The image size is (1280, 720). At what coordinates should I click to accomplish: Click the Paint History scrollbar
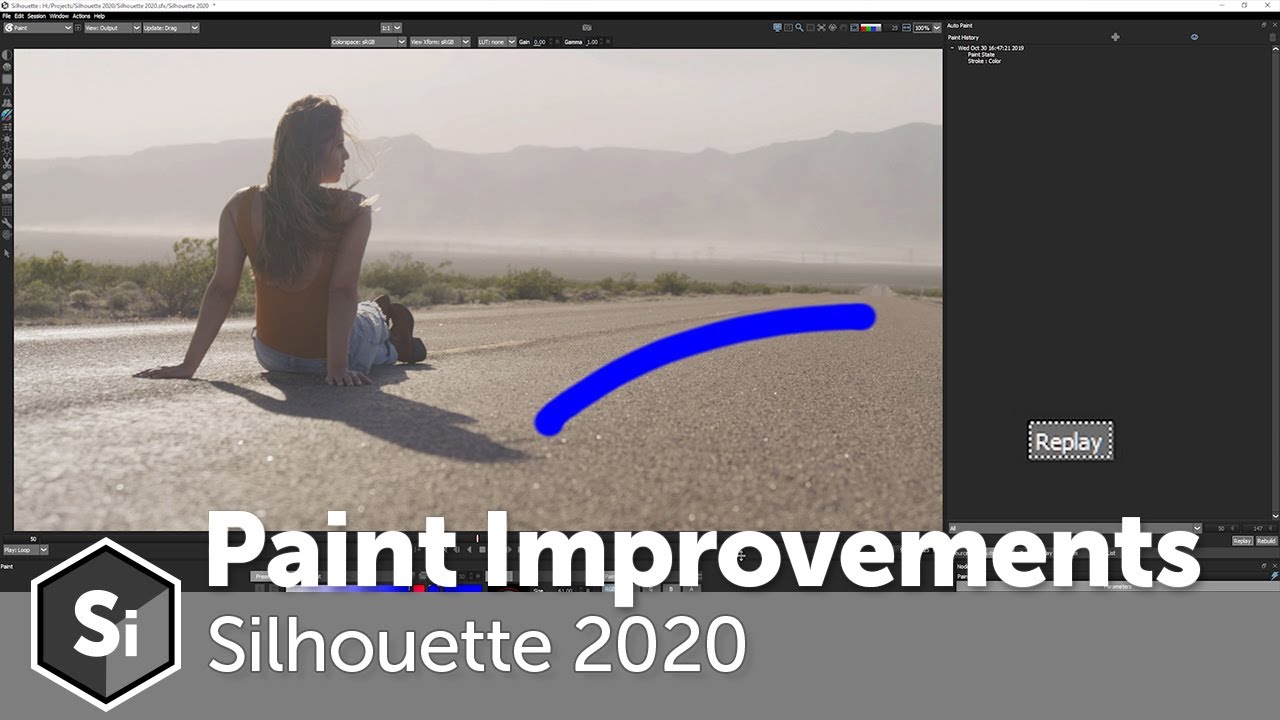pyautogui.click(x=1275, y=283)
